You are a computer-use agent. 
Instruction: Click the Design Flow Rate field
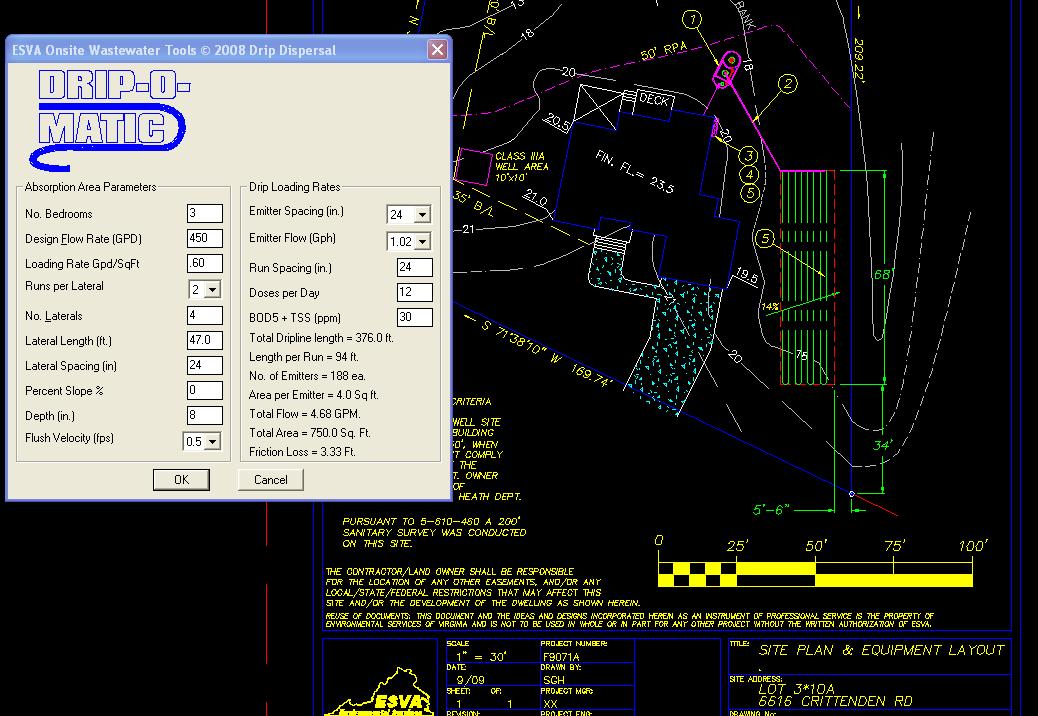[x=204, y=239]
